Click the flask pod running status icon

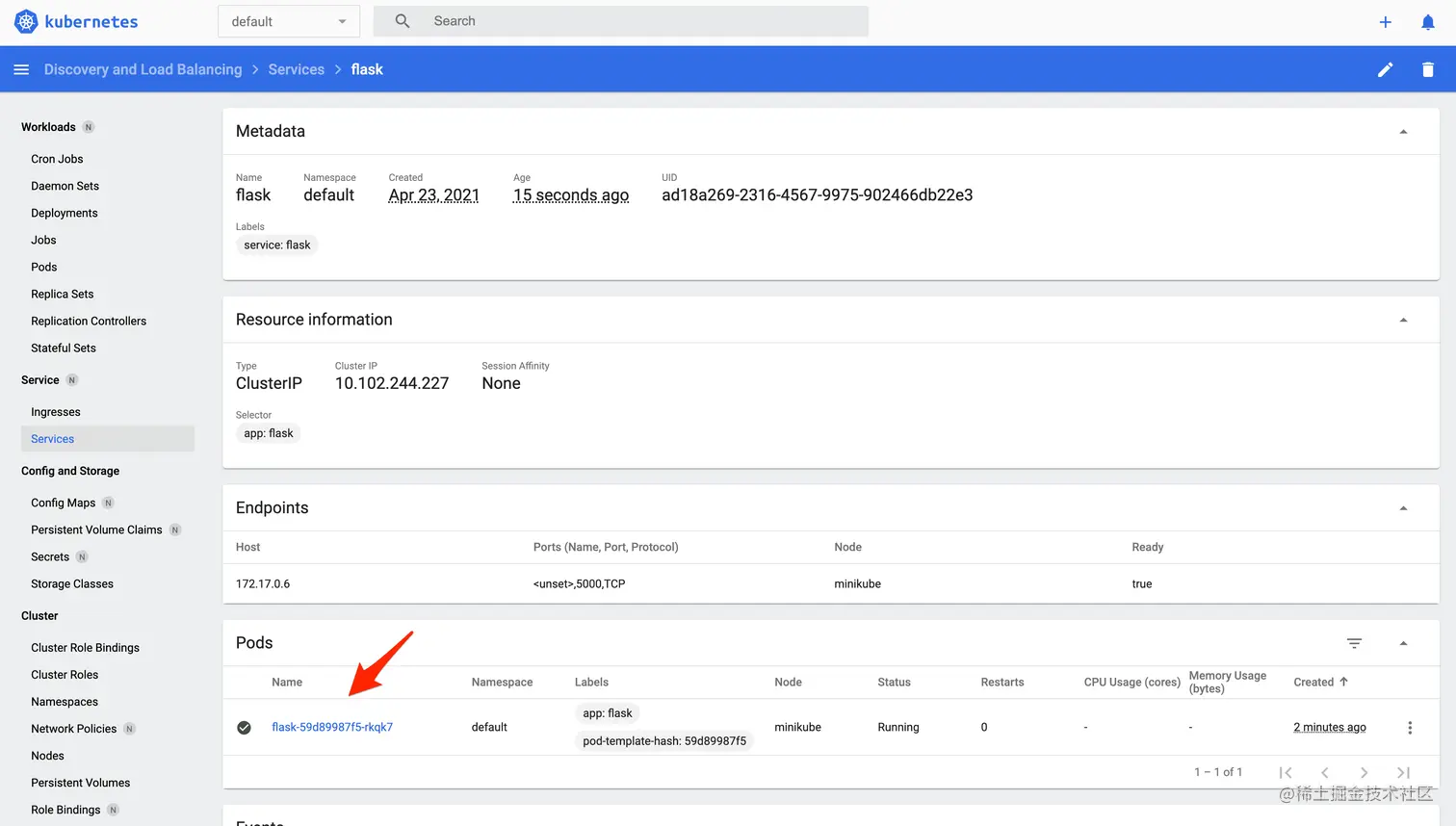pos(245,728)
